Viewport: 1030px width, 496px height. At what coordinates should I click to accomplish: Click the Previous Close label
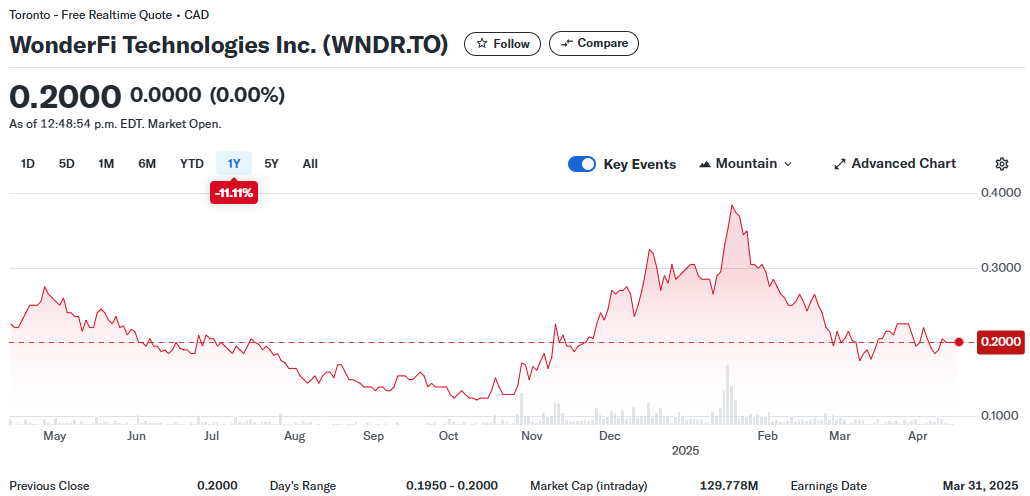click(49, 486)
